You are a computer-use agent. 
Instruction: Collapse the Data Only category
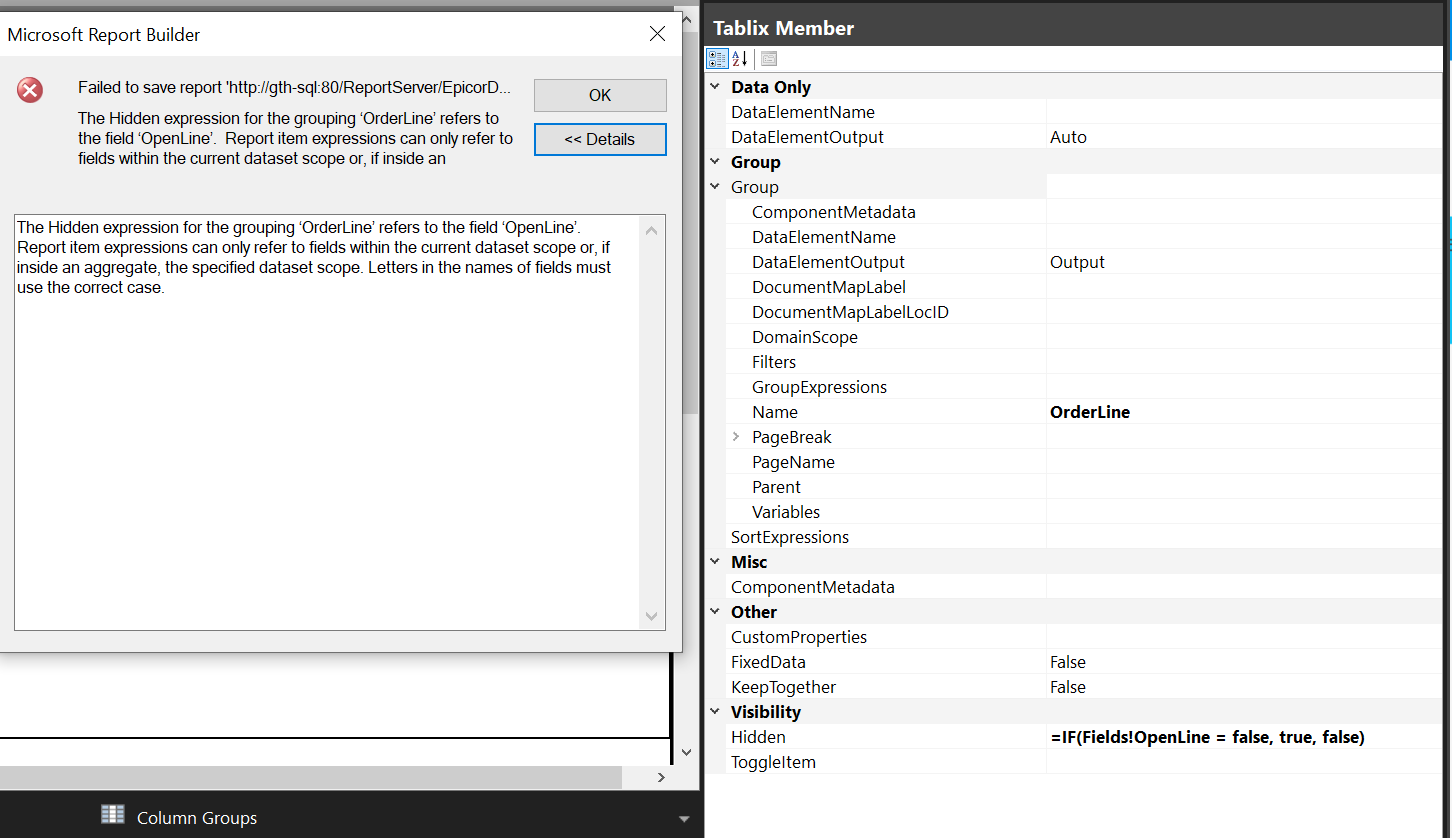tap(715, 87)
